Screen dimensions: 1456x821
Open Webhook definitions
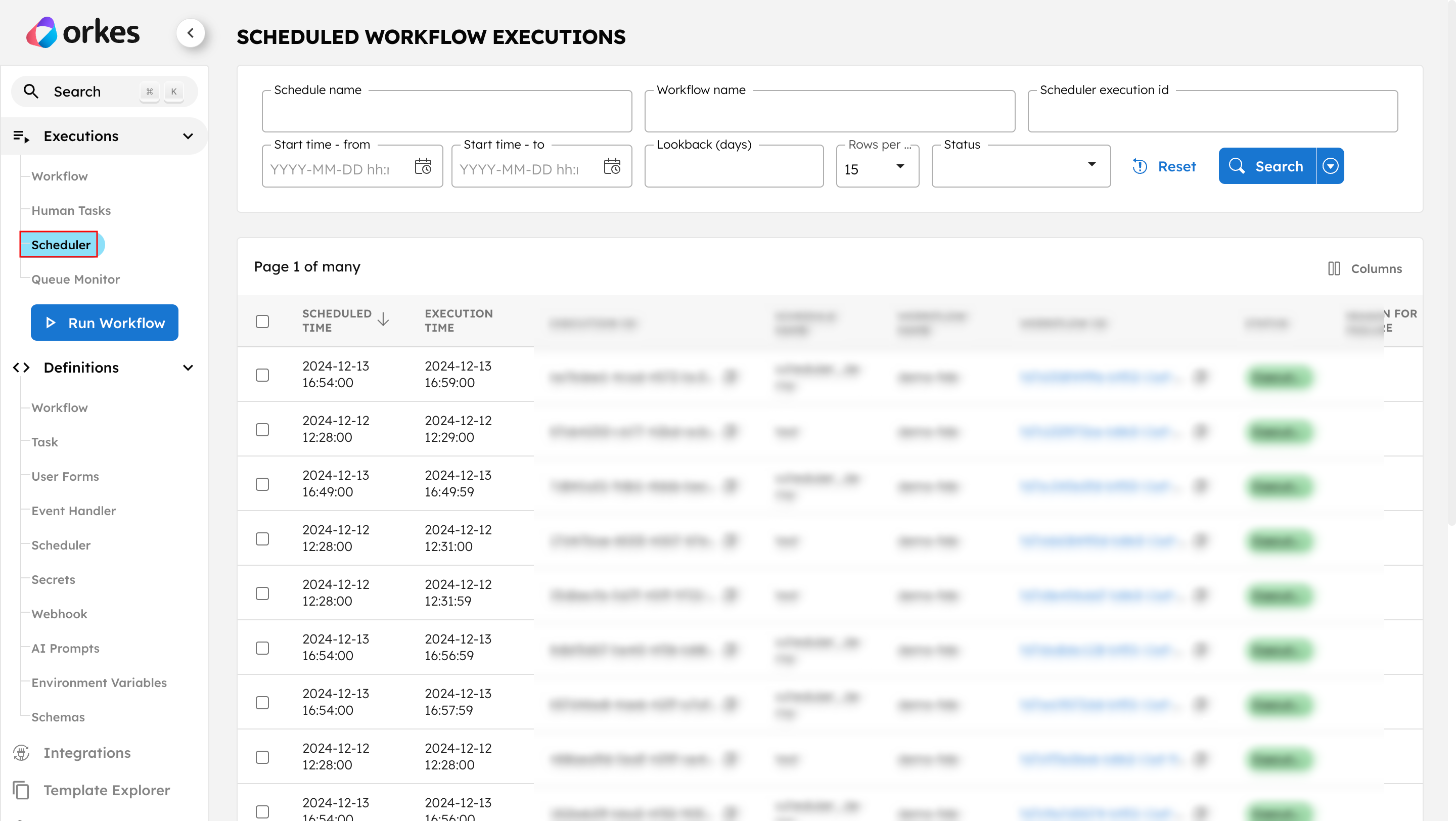tap(59, 614)
